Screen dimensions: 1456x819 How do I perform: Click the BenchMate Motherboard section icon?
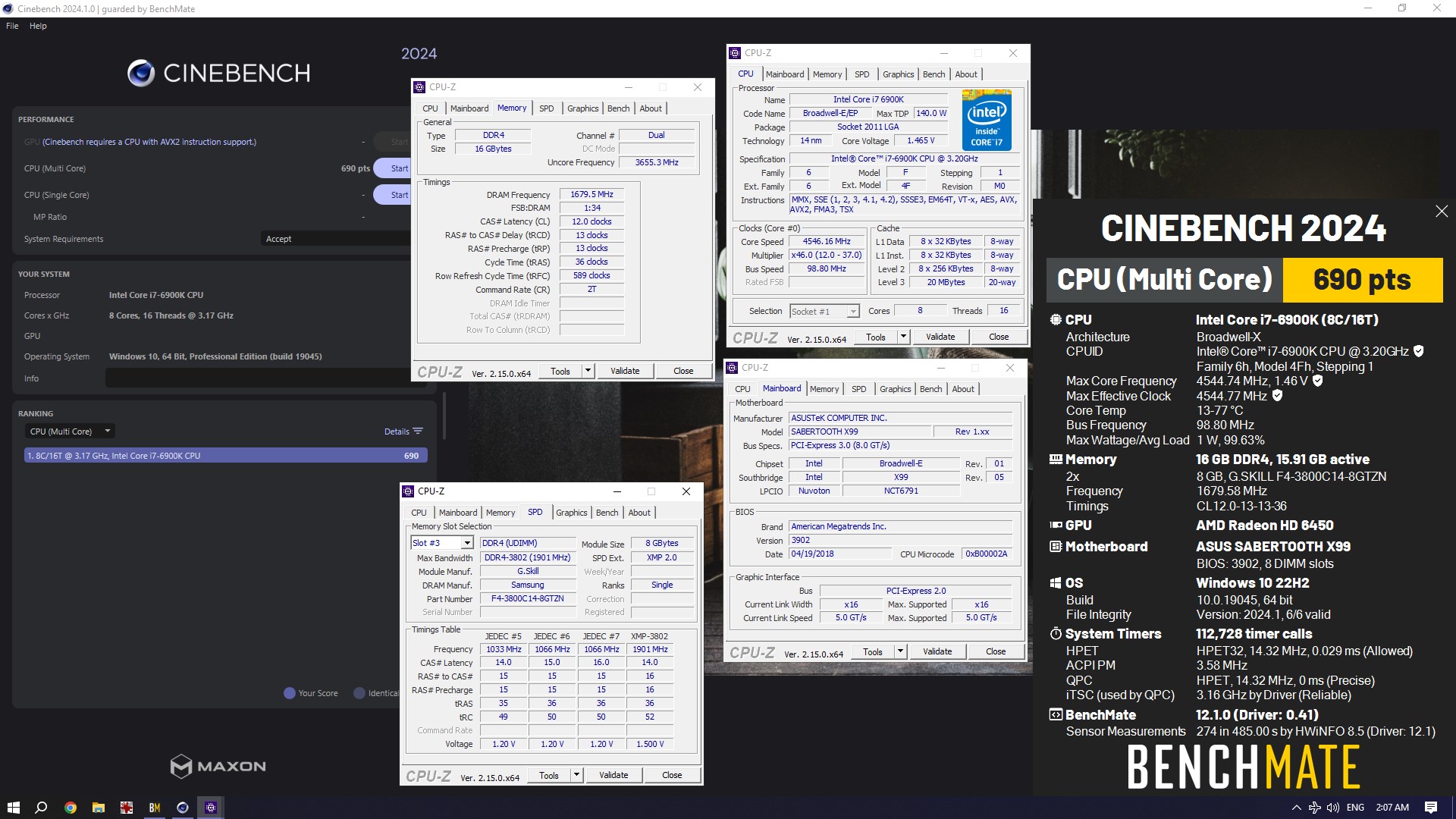pyautogui.click(x=1056, y=547)
